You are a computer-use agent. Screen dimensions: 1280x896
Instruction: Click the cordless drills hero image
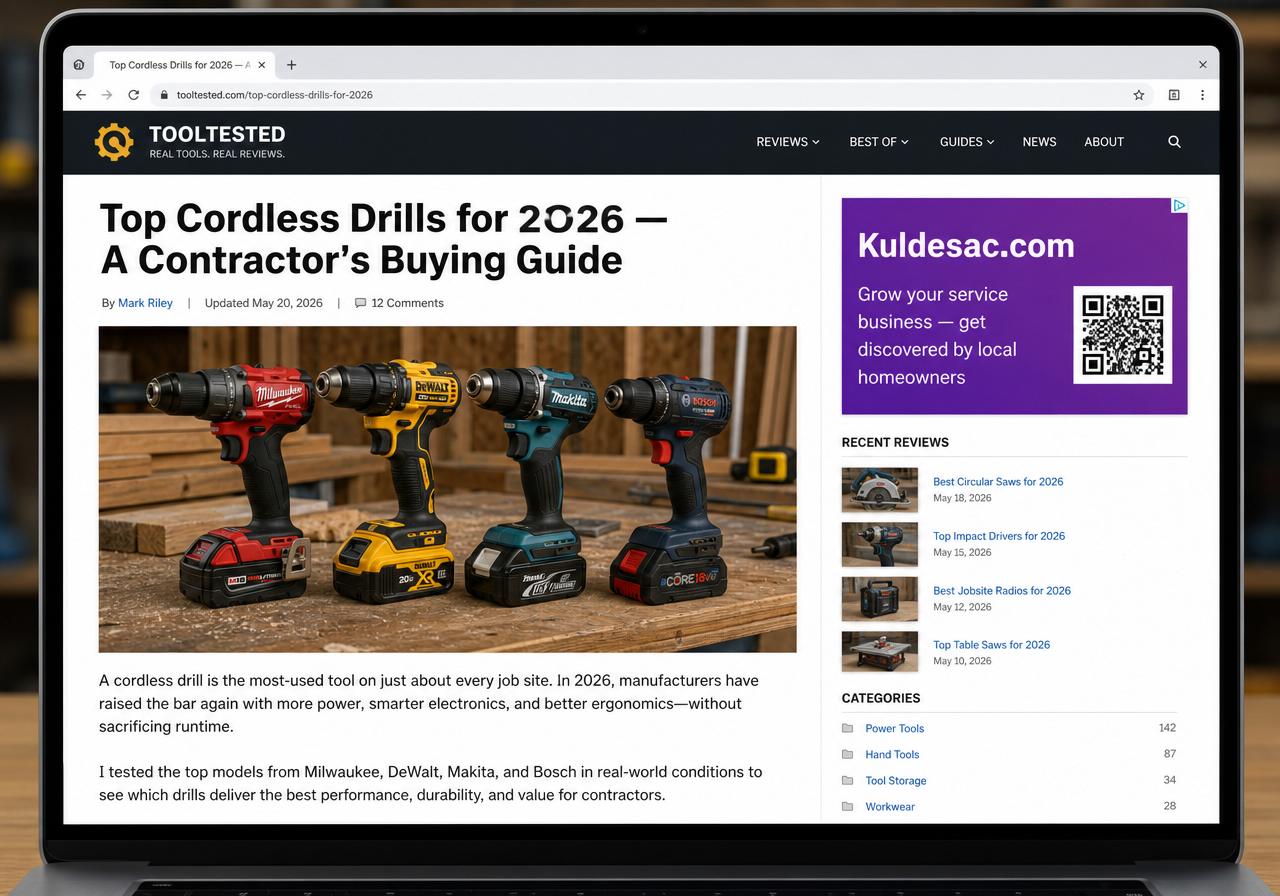448,489
